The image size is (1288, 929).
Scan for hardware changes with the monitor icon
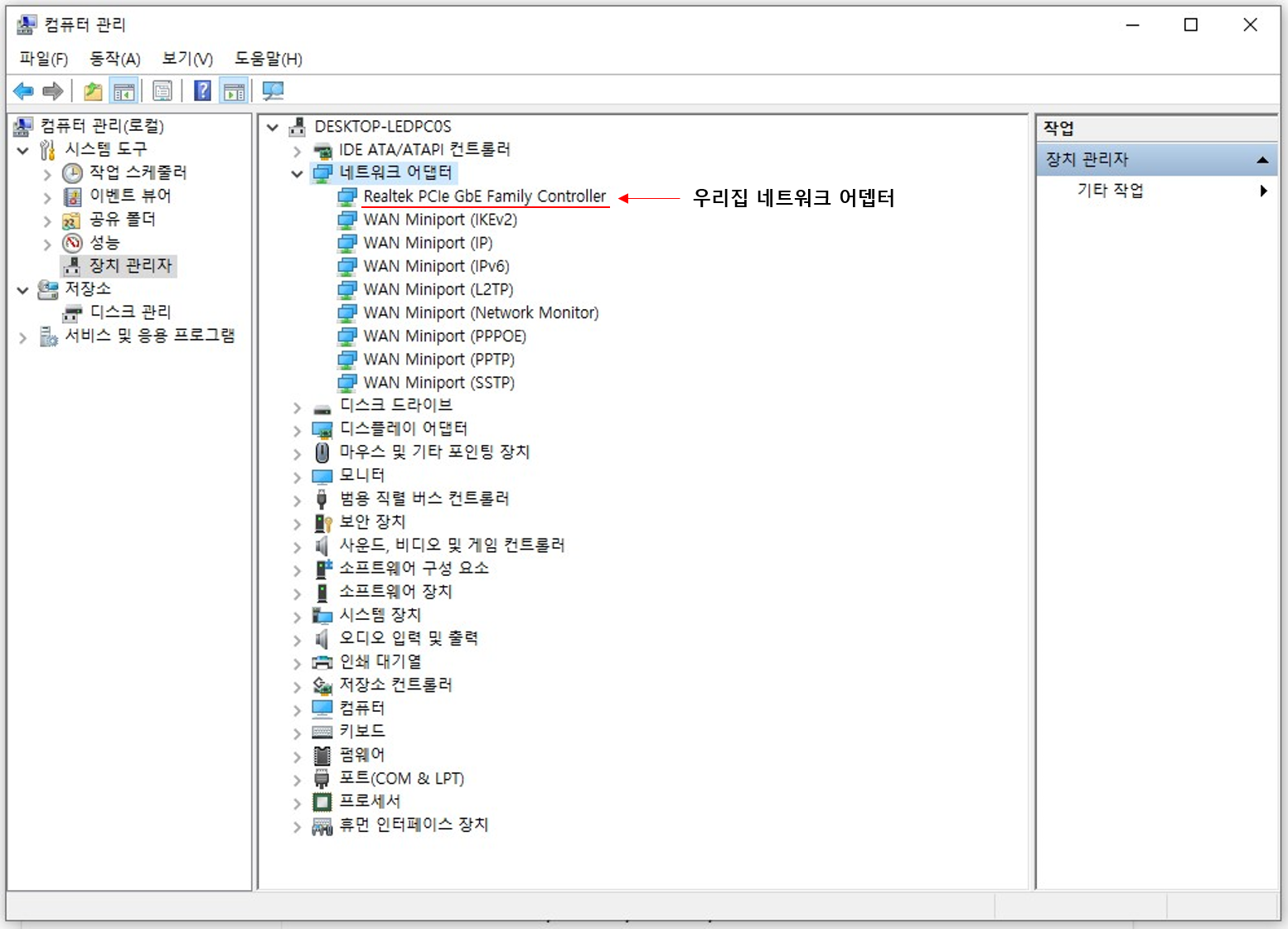[x=273, y=90]
